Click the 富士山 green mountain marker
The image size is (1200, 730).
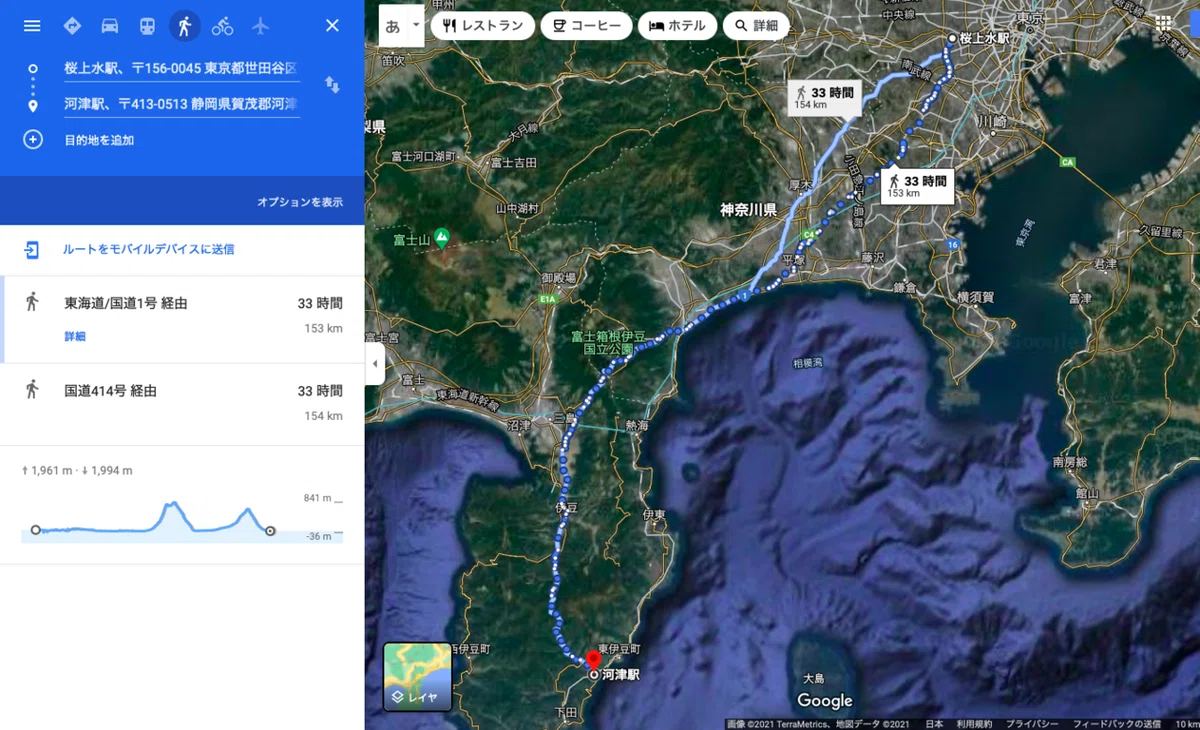click(x=442, y=238)
